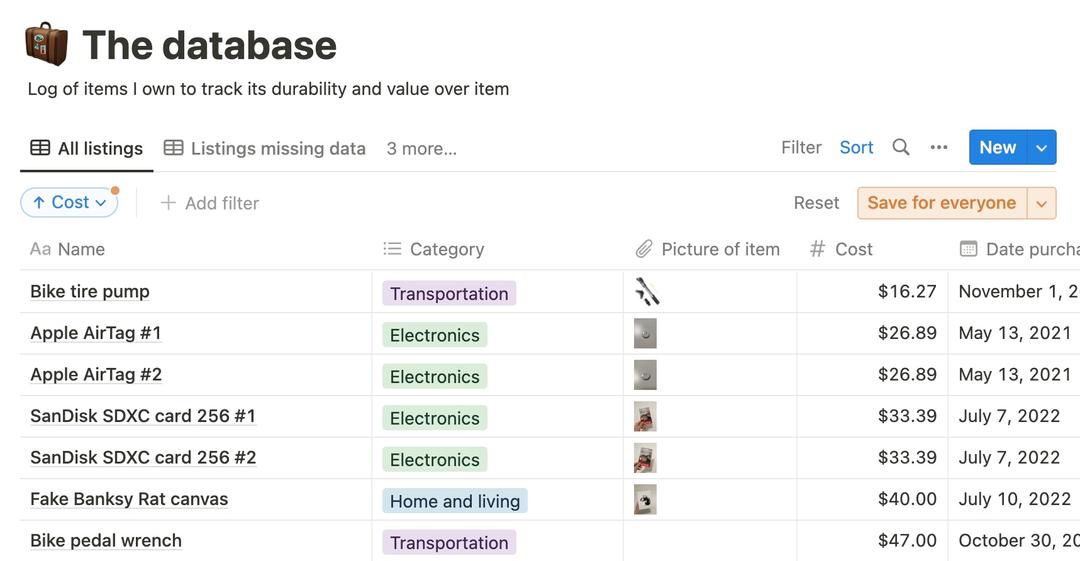Click the Cost column header
The width and height of the screenshot is (1080, 561).
853,249
